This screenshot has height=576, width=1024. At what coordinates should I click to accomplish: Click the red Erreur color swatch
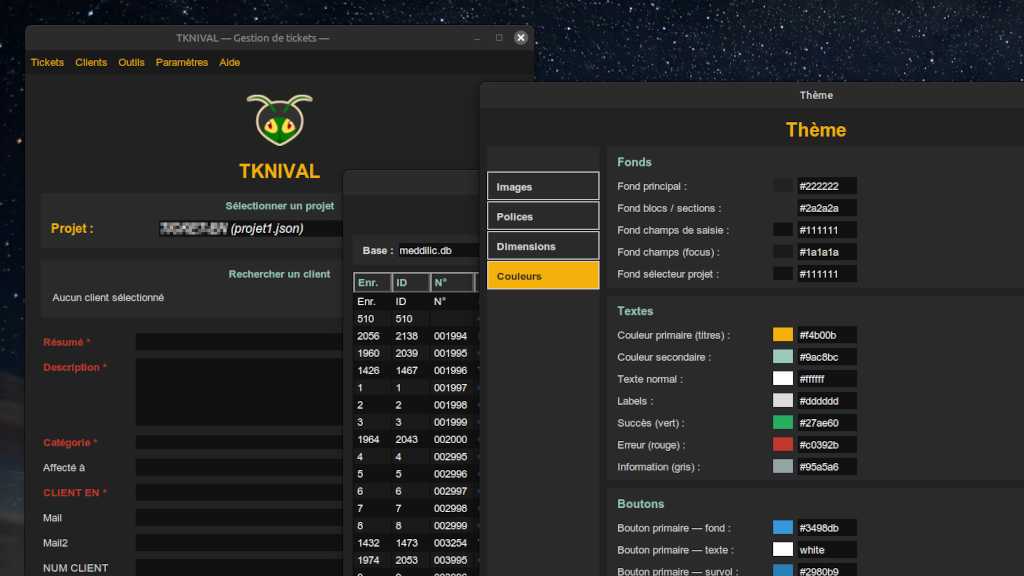point(782,445)
